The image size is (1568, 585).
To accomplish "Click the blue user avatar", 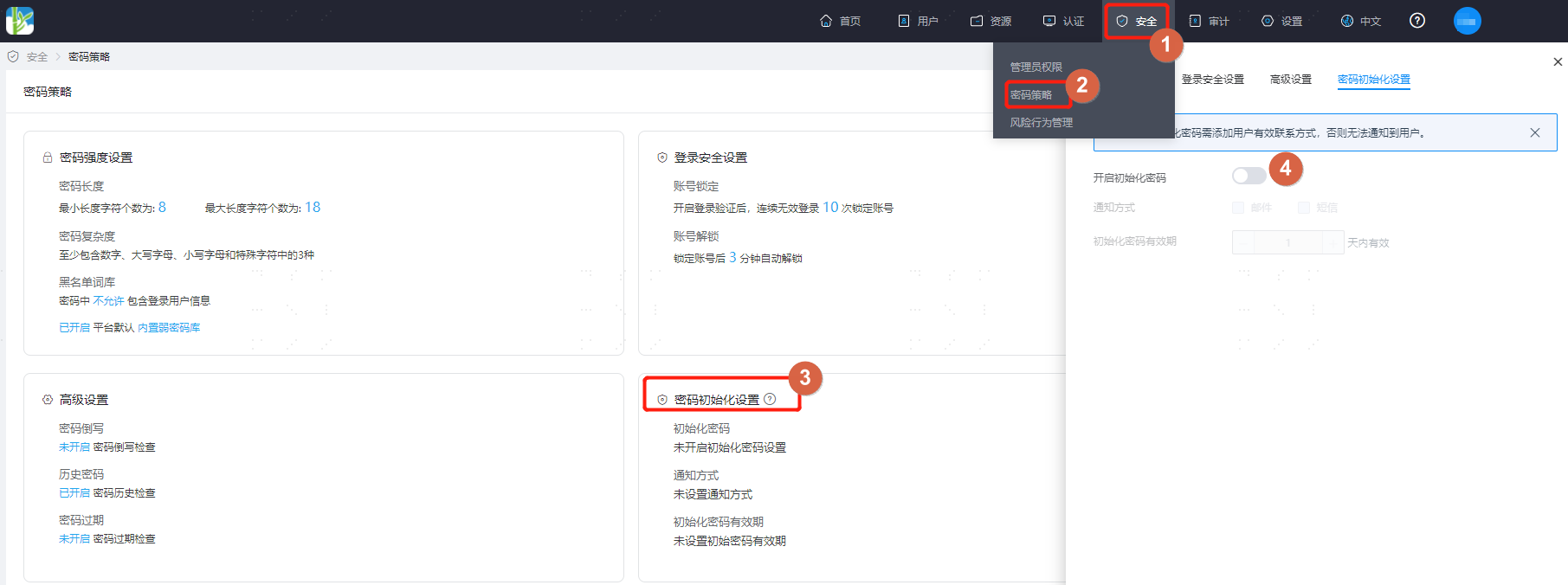I will pyautogui.click(x=1468, y=21).
